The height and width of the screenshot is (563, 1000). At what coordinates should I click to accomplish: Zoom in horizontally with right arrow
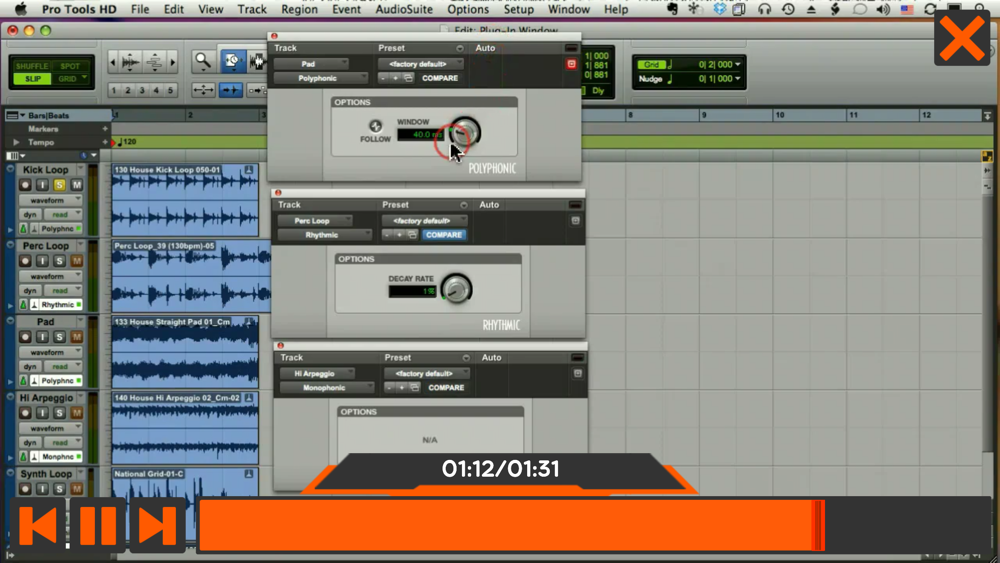pyautogui.click(x=172, y=62)
